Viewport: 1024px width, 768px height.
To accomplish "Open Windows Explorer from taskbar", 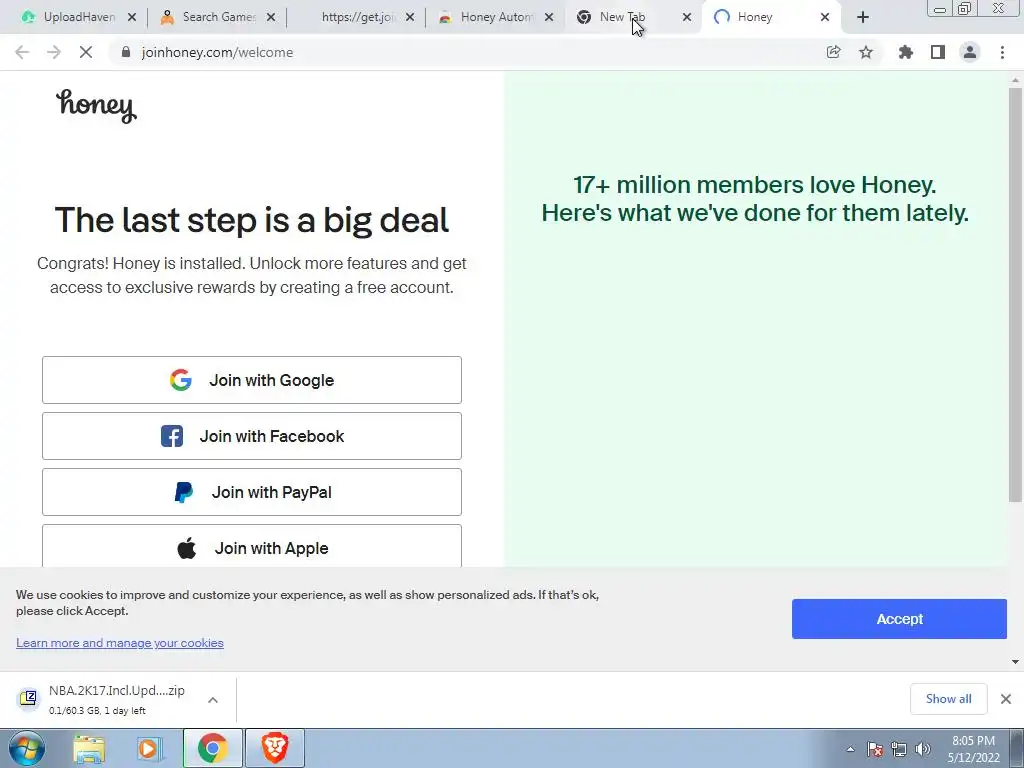I will point(89,748).
